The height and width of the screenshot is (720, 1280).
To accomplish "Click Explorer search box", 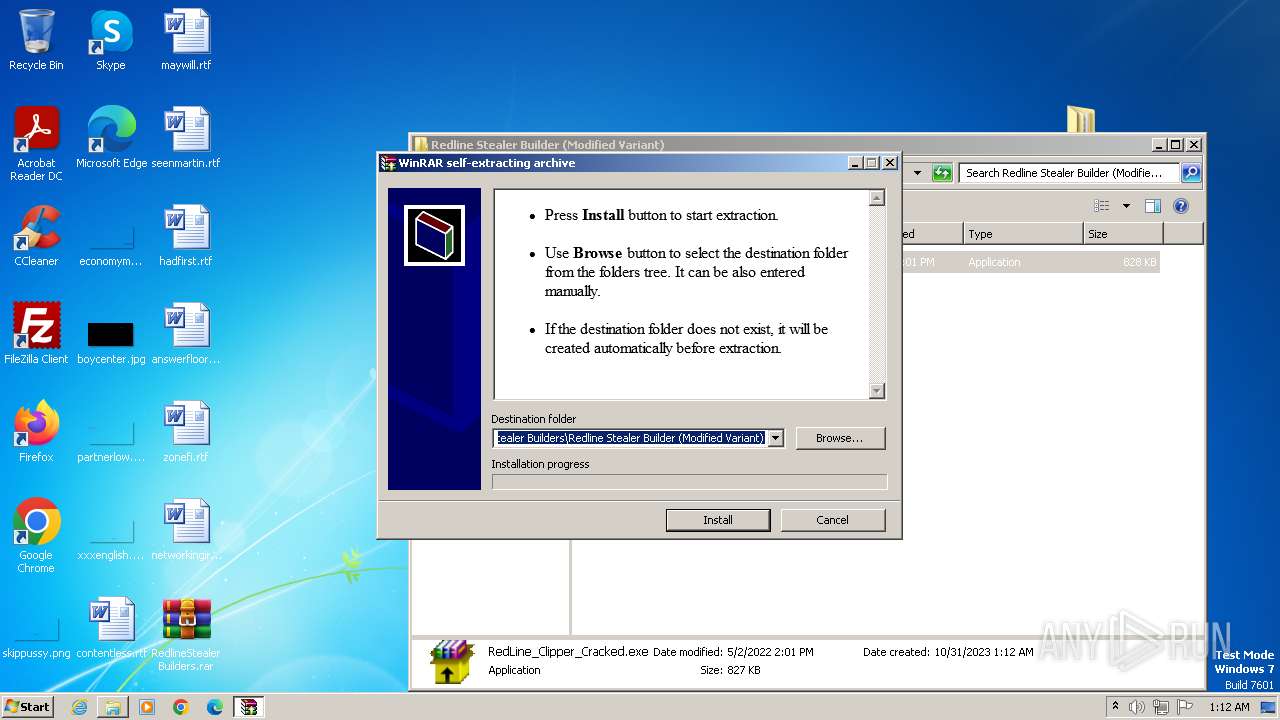I will [x=1068, y=173].
